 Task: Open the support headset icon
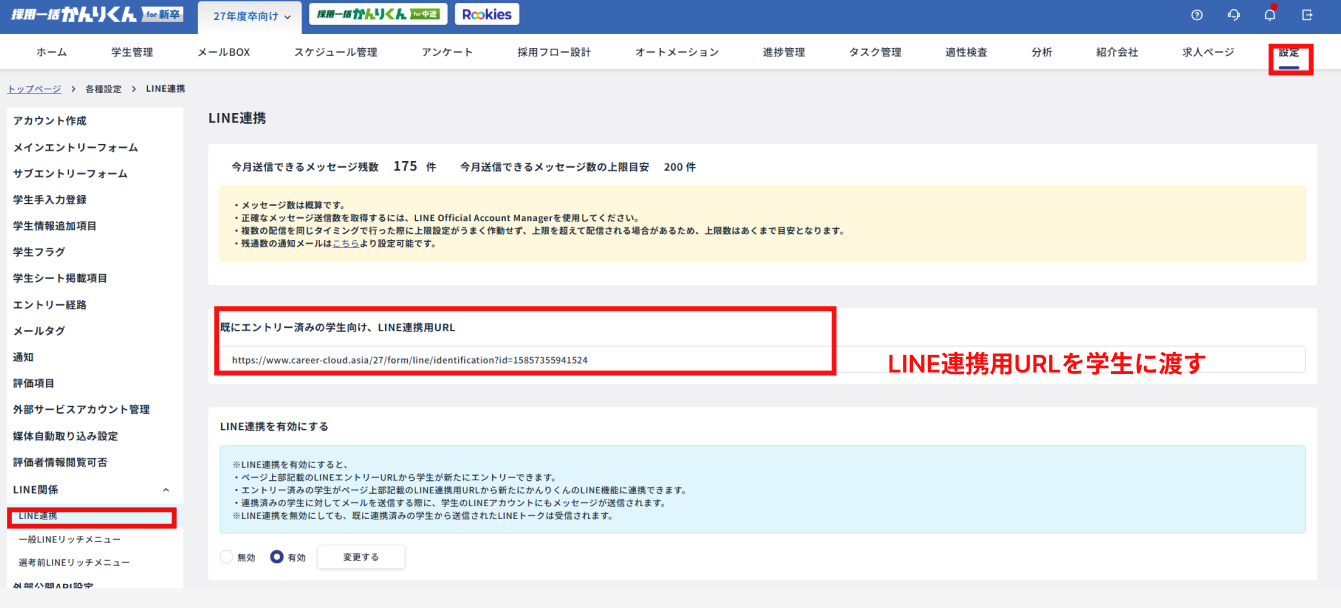pyautogui.click(x=1233, y=15)
